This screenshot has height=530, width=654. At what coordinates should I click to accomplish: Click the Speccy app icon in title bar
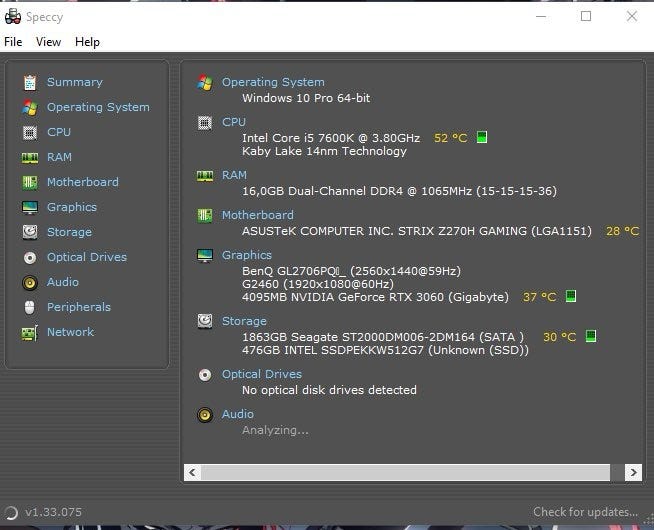[x=13, y=17]
